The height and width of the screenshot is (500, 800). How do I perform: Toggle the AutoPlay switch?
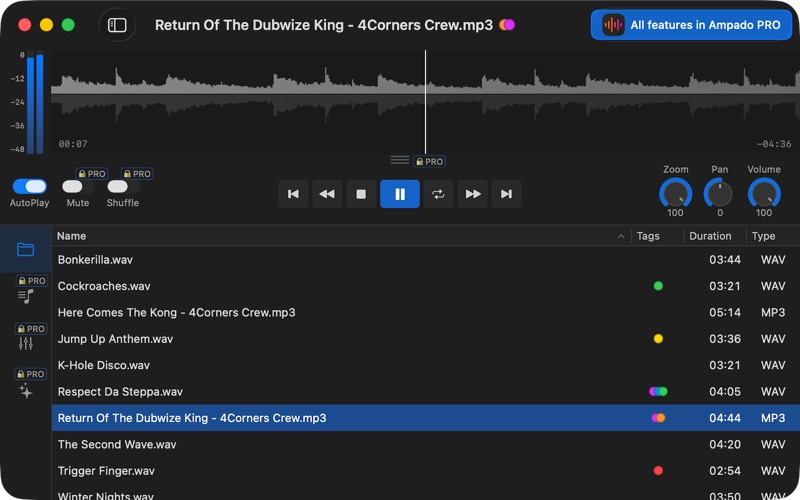tap(30, 186)
